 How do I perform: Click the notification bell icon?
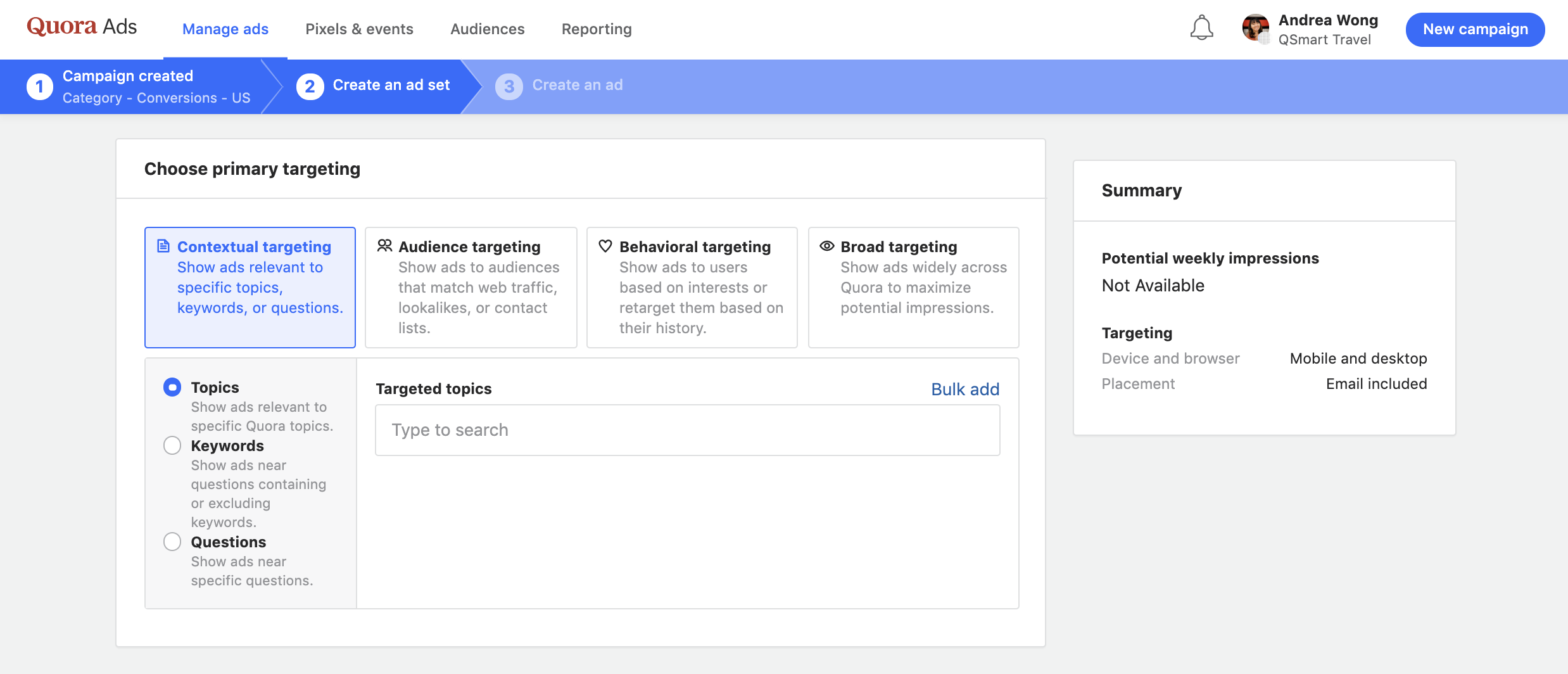pyautogui.click(x=1201, y=29)
